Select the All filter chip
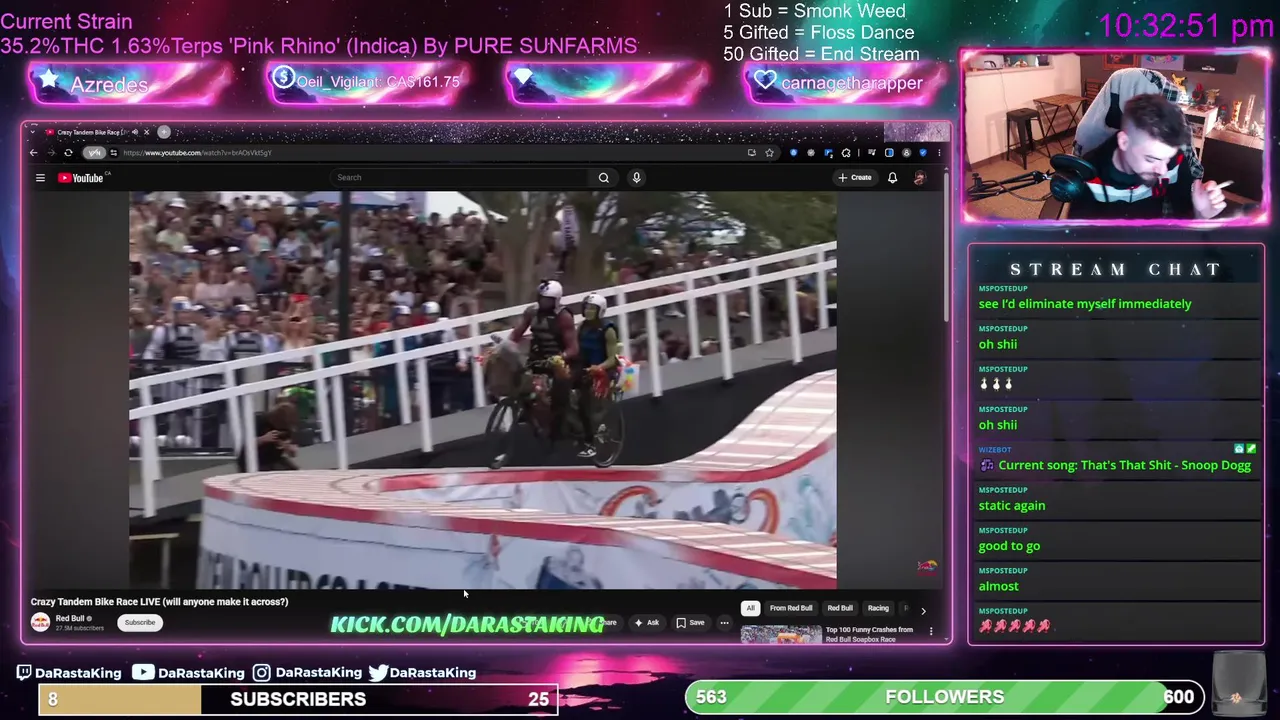Image resolution: width=1280 pixels, height=720 pixels. click(x=750, y=608)
